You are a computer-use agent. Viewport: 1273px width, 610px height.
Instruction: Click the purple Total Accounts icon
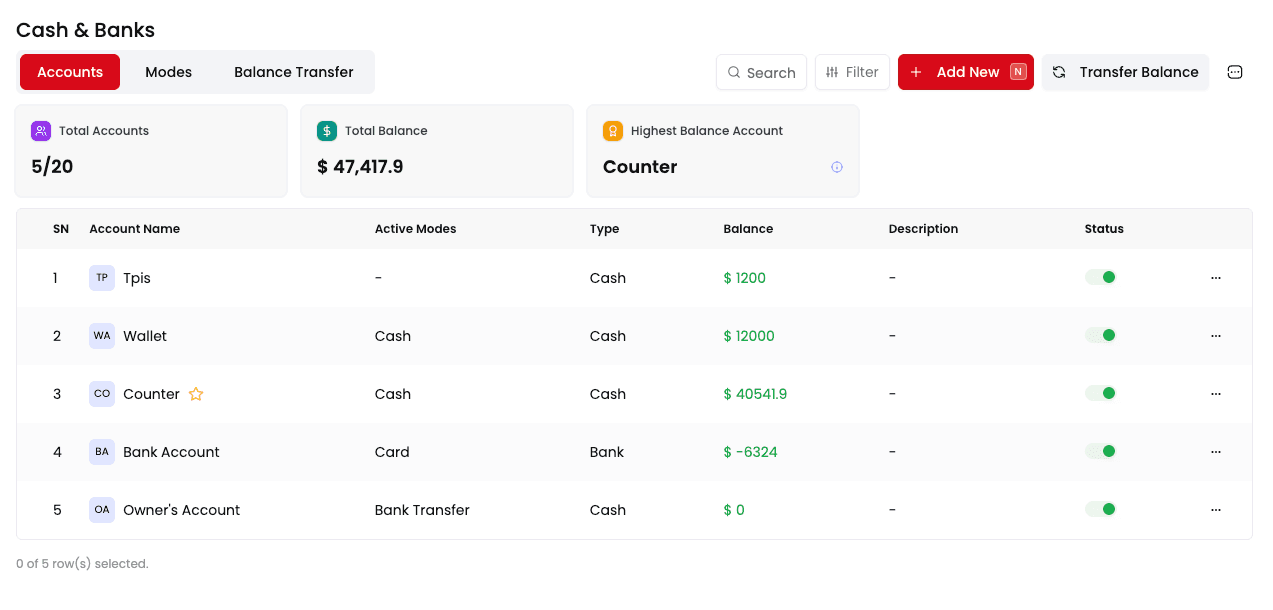pyautogui.click(x=41, y=131)
